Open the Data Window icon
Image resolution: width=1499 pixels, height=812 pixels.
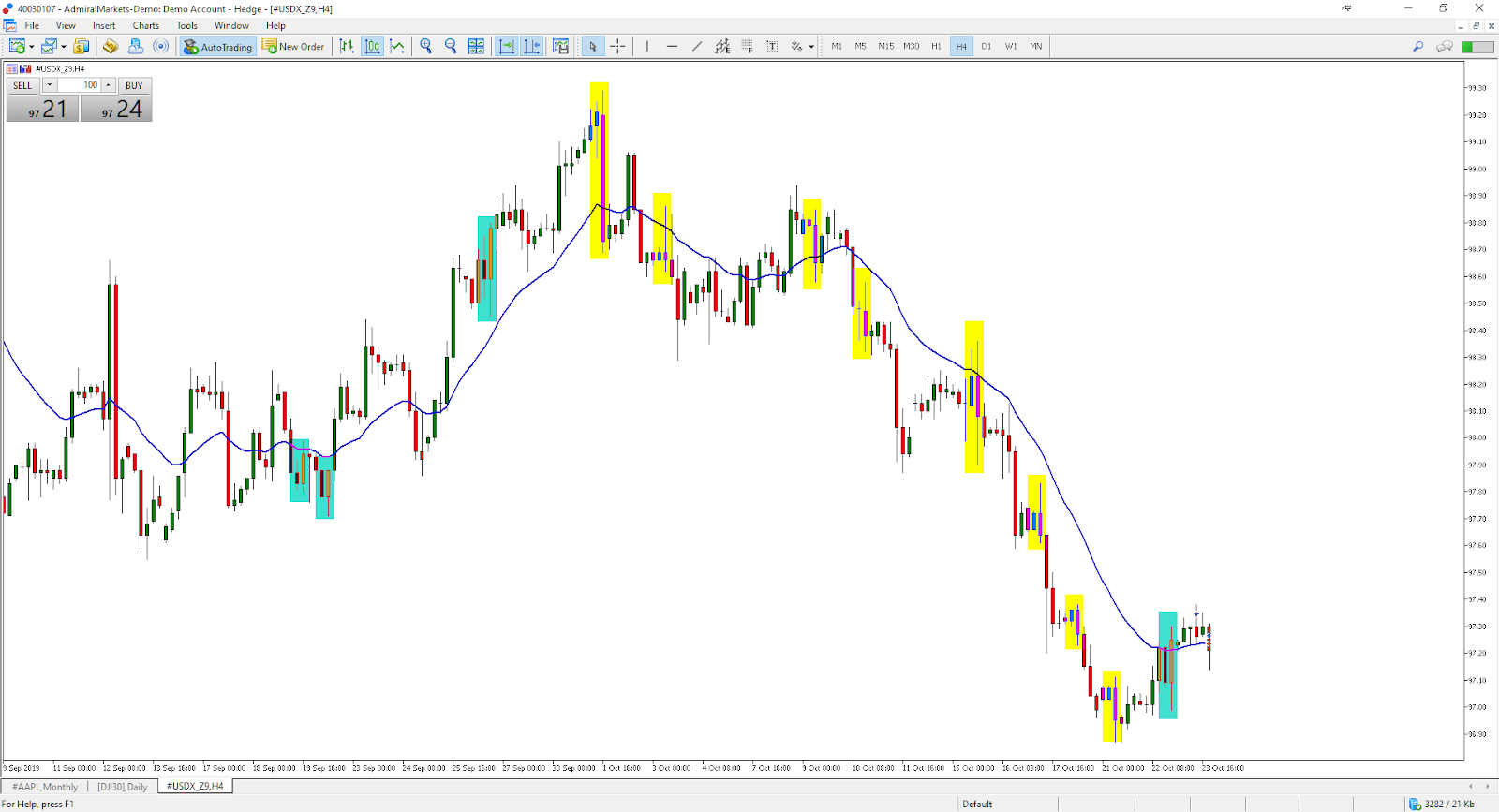tap(111, 46)
